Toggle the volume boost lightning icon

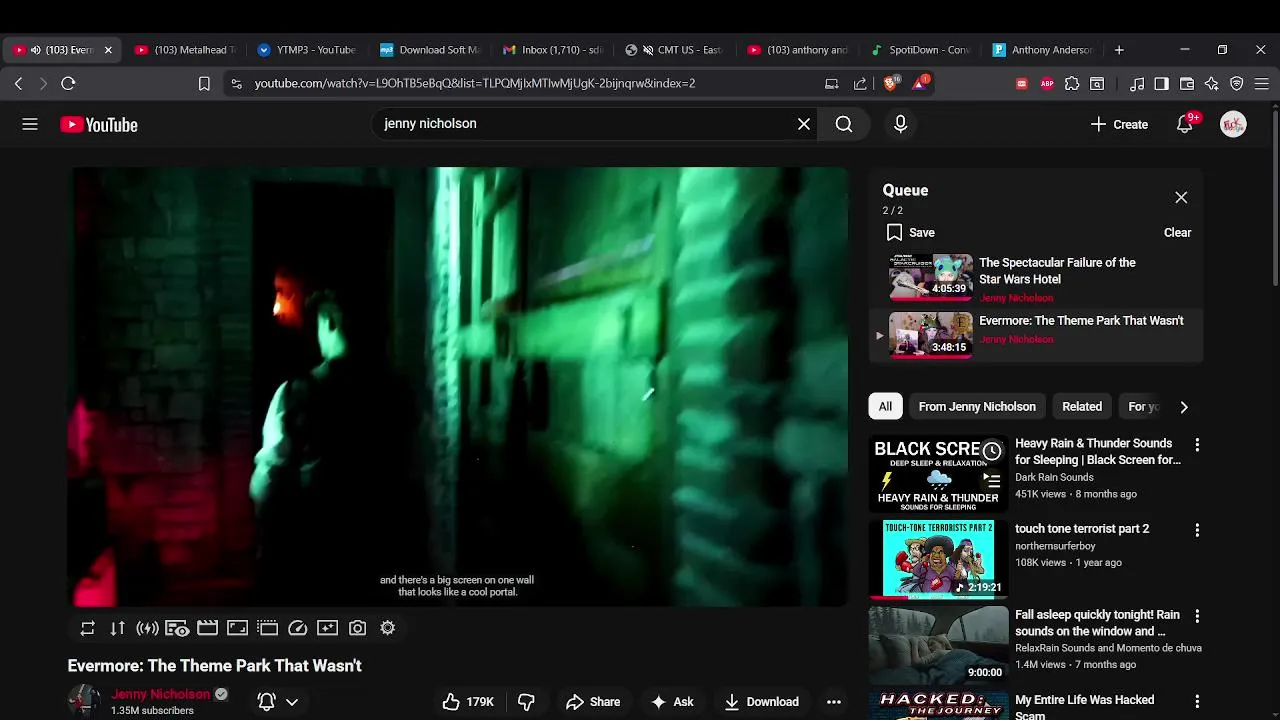tap(148, 628)
